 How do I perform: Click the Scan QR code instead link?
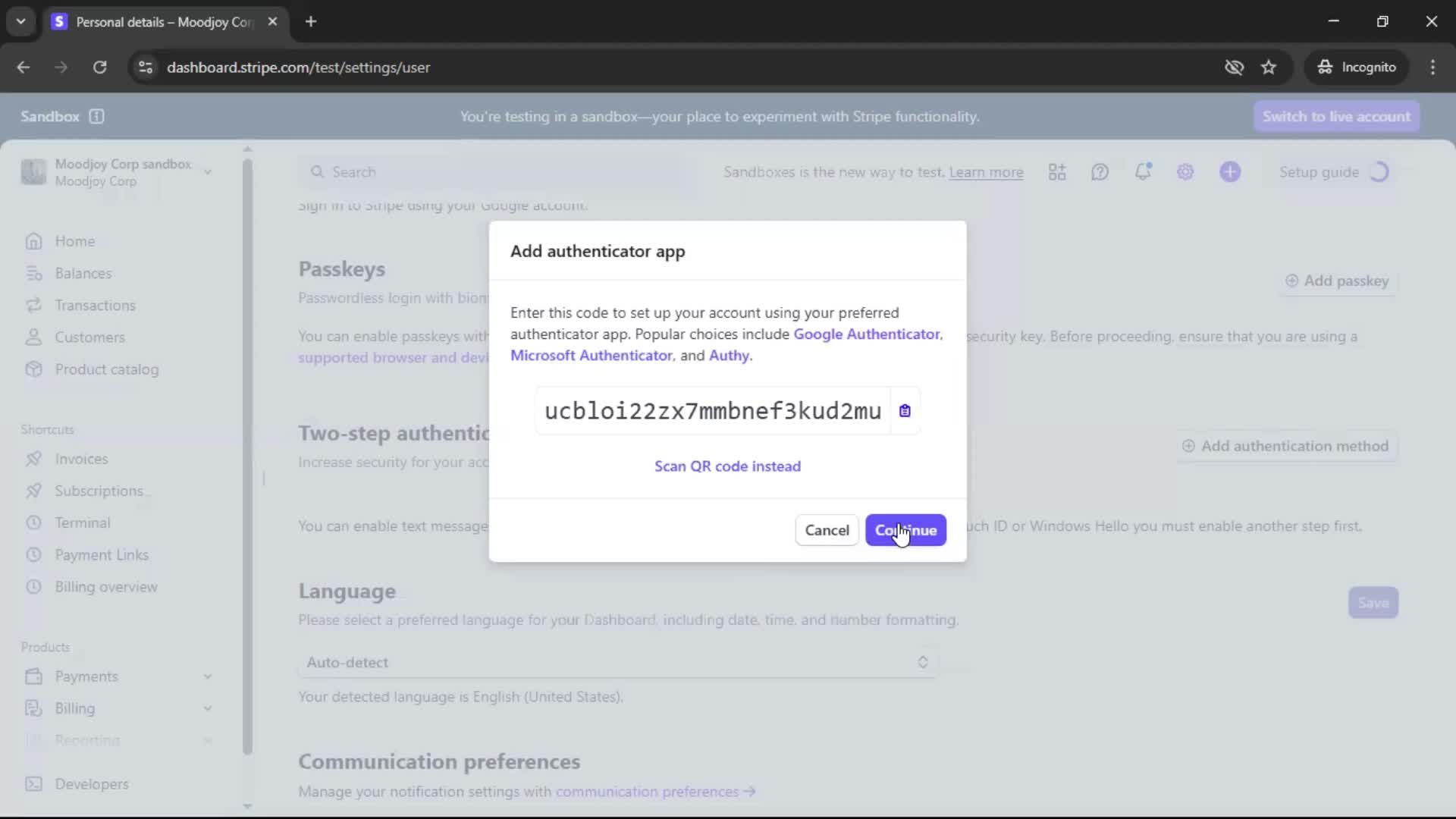[x=727, y=466]
